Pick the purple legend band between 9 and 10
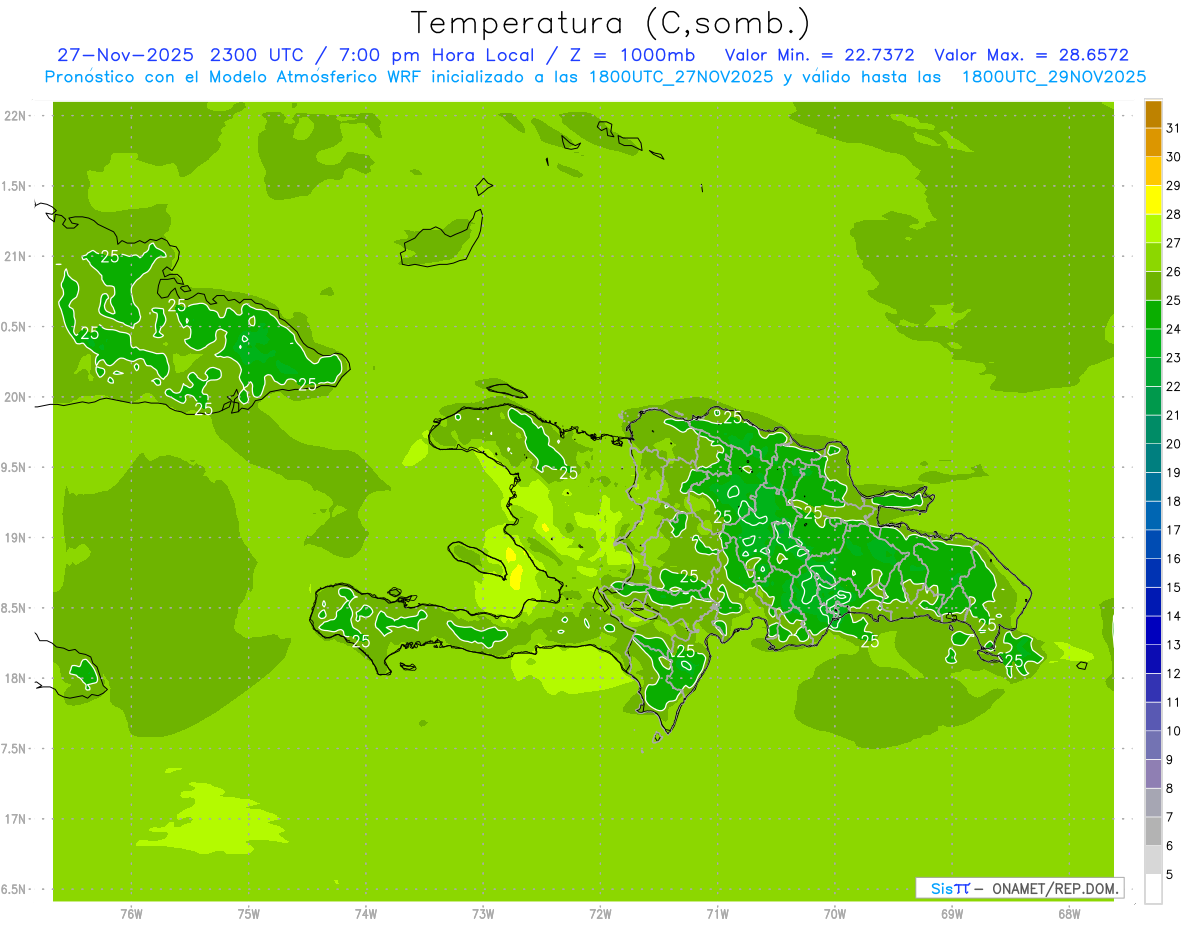Image resolution: width=1200 pixels, height=927 pixels. click(1153, 745)
